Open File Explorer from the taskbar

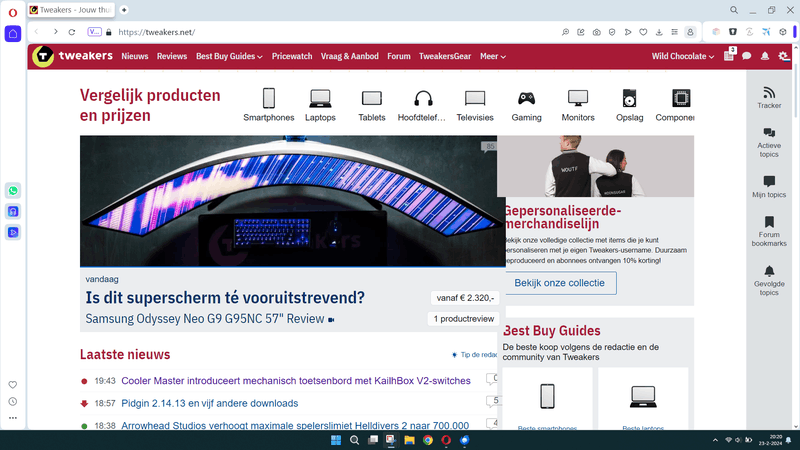tap(409, 440)
